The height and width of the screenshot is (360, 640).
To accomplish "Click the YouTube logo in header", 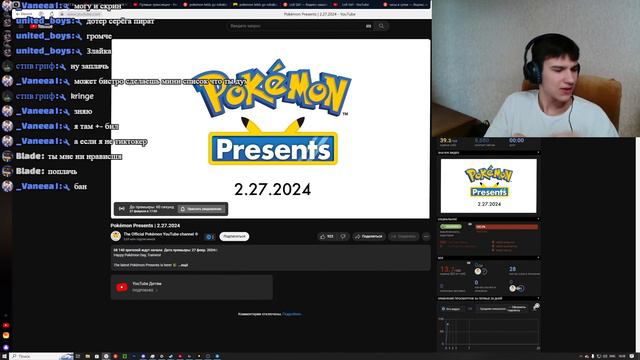I will (41, 26).
